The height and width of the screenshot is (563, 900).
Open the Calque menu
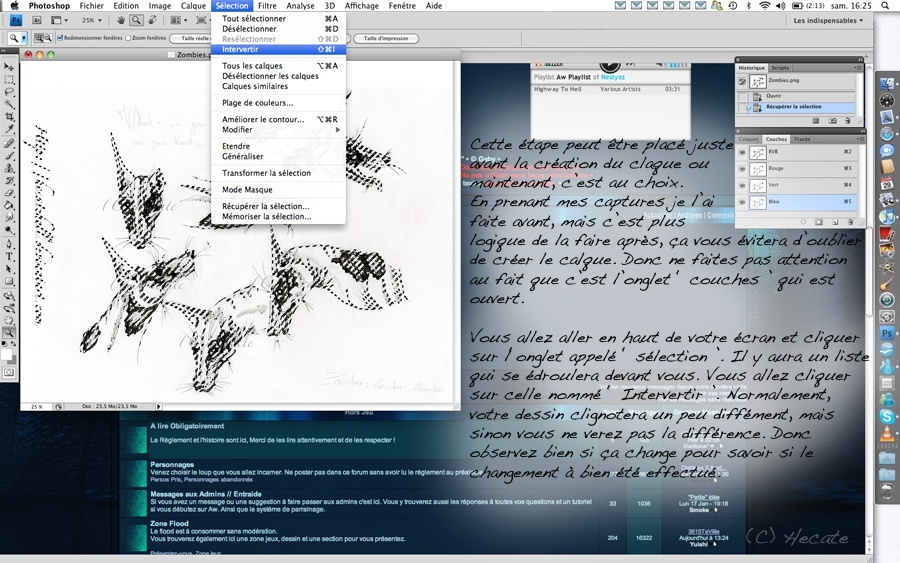(x=193, y=6)
